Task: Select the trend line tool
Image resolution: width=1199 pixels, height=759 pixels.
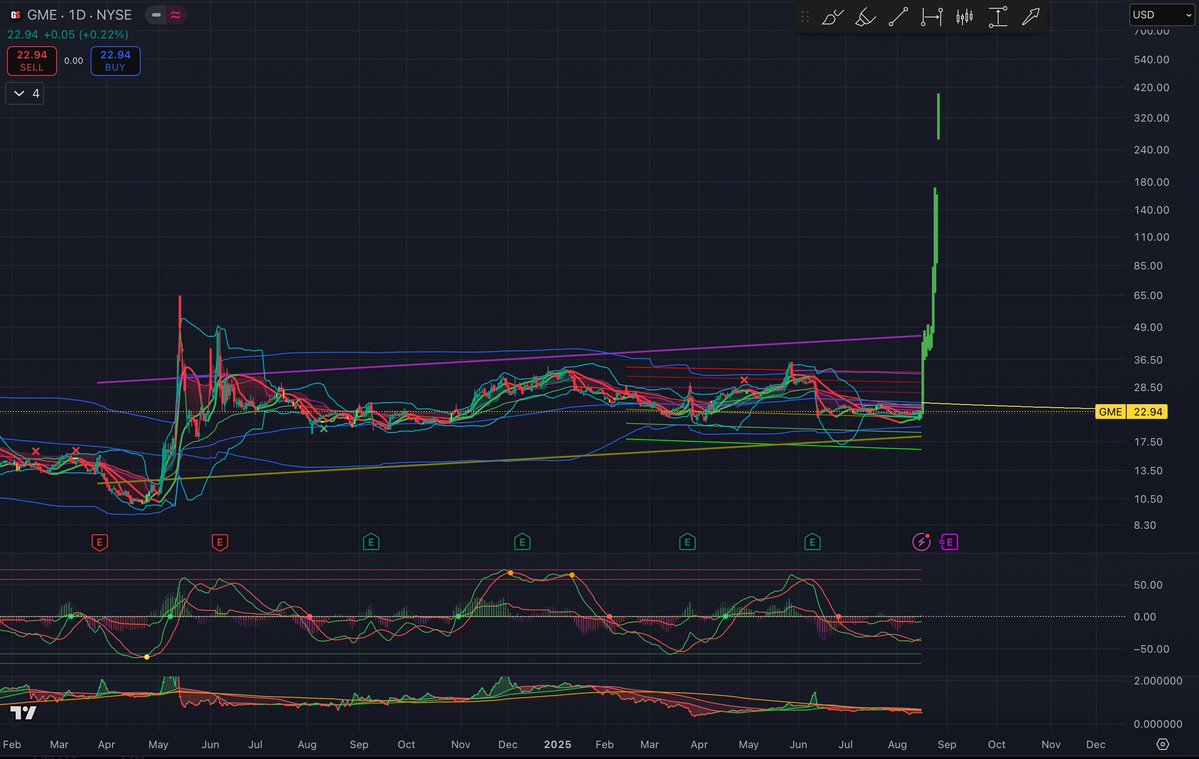Action: 898,17
